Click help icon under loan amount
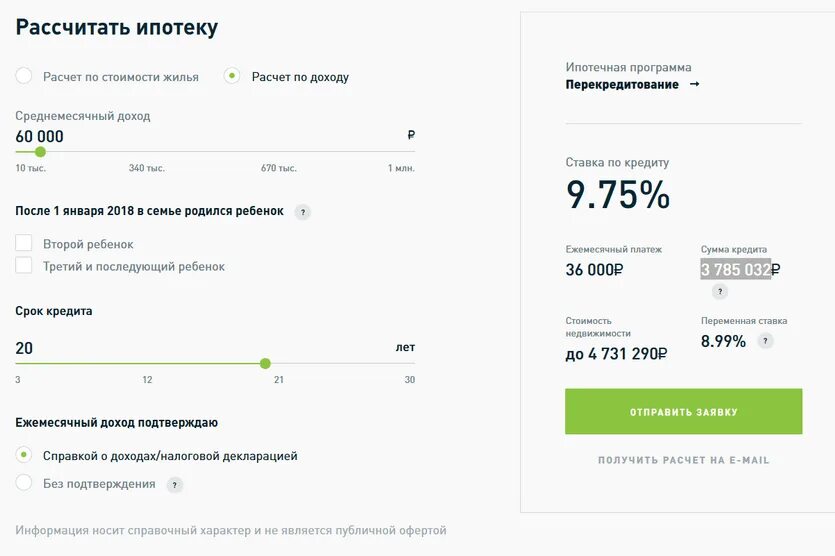This screenshot has height=556, width=835. [719, 292]
